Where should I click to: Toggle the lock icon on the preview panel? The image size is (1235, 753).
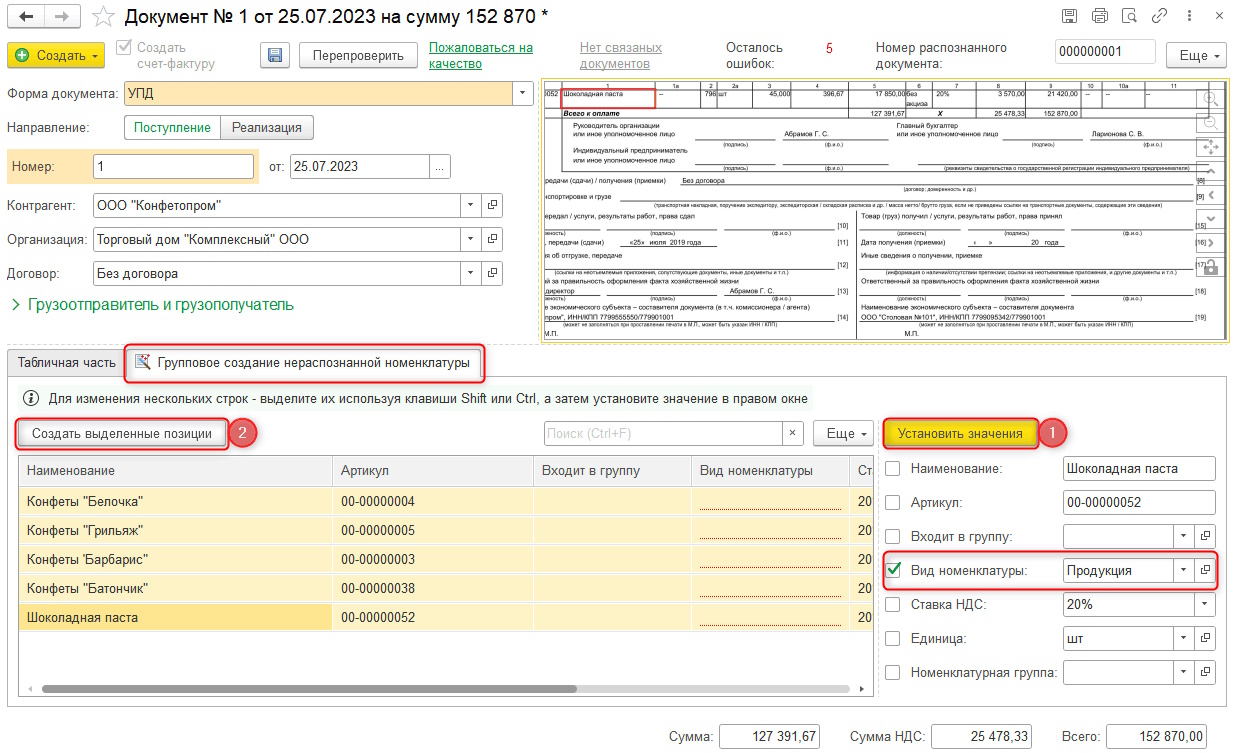coord(1210,266)
